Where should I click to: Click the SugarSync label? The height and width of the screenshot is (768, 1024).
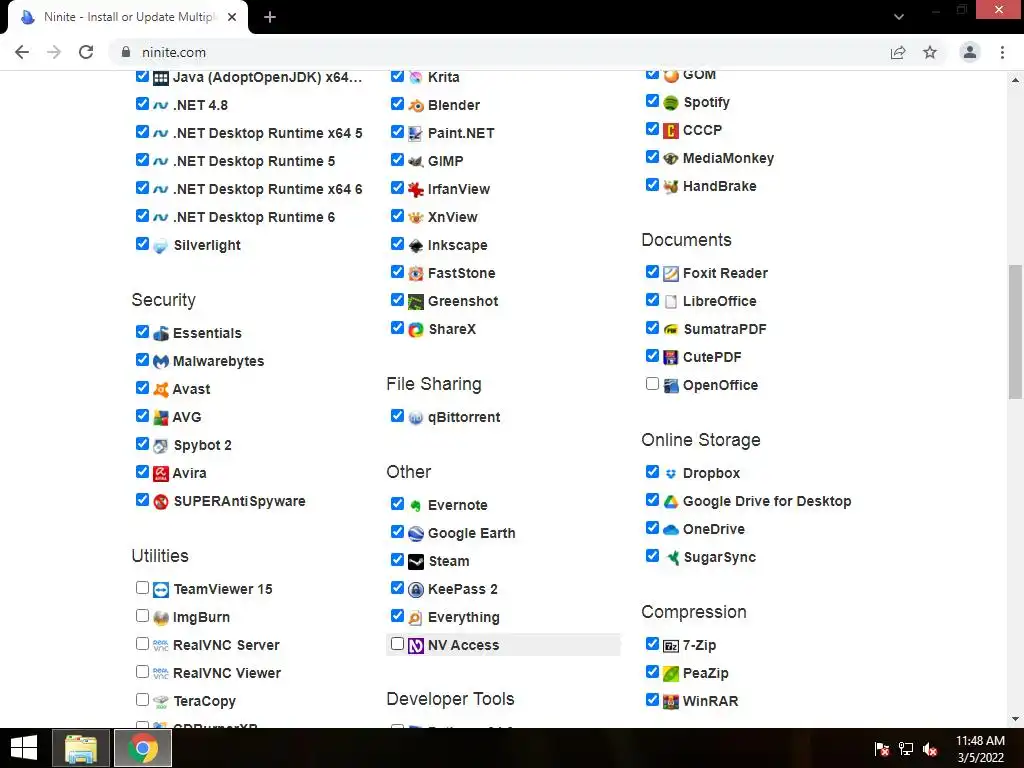[719, 557]
